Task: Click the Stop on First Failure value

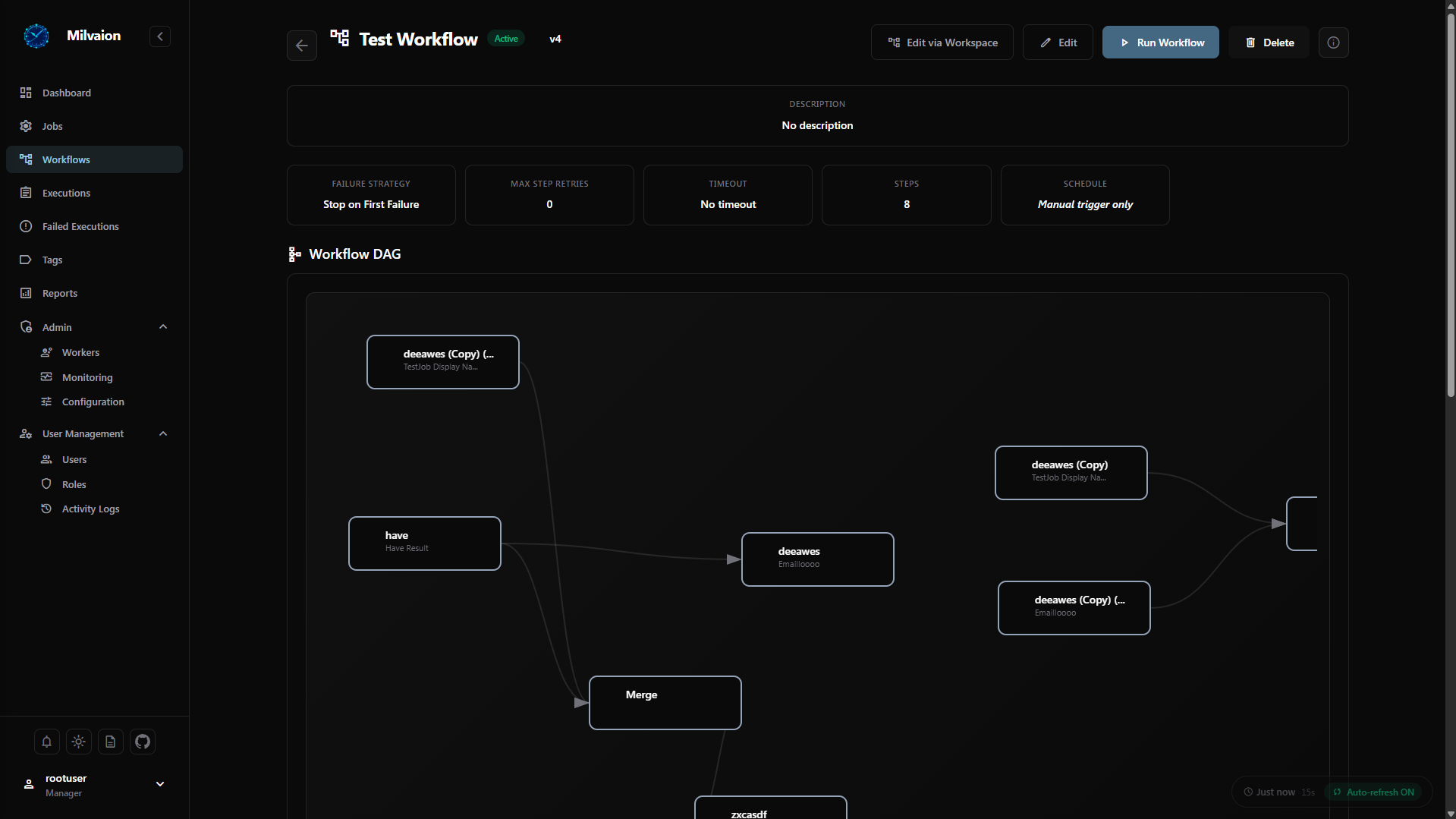Action: [x=371, y=204]
